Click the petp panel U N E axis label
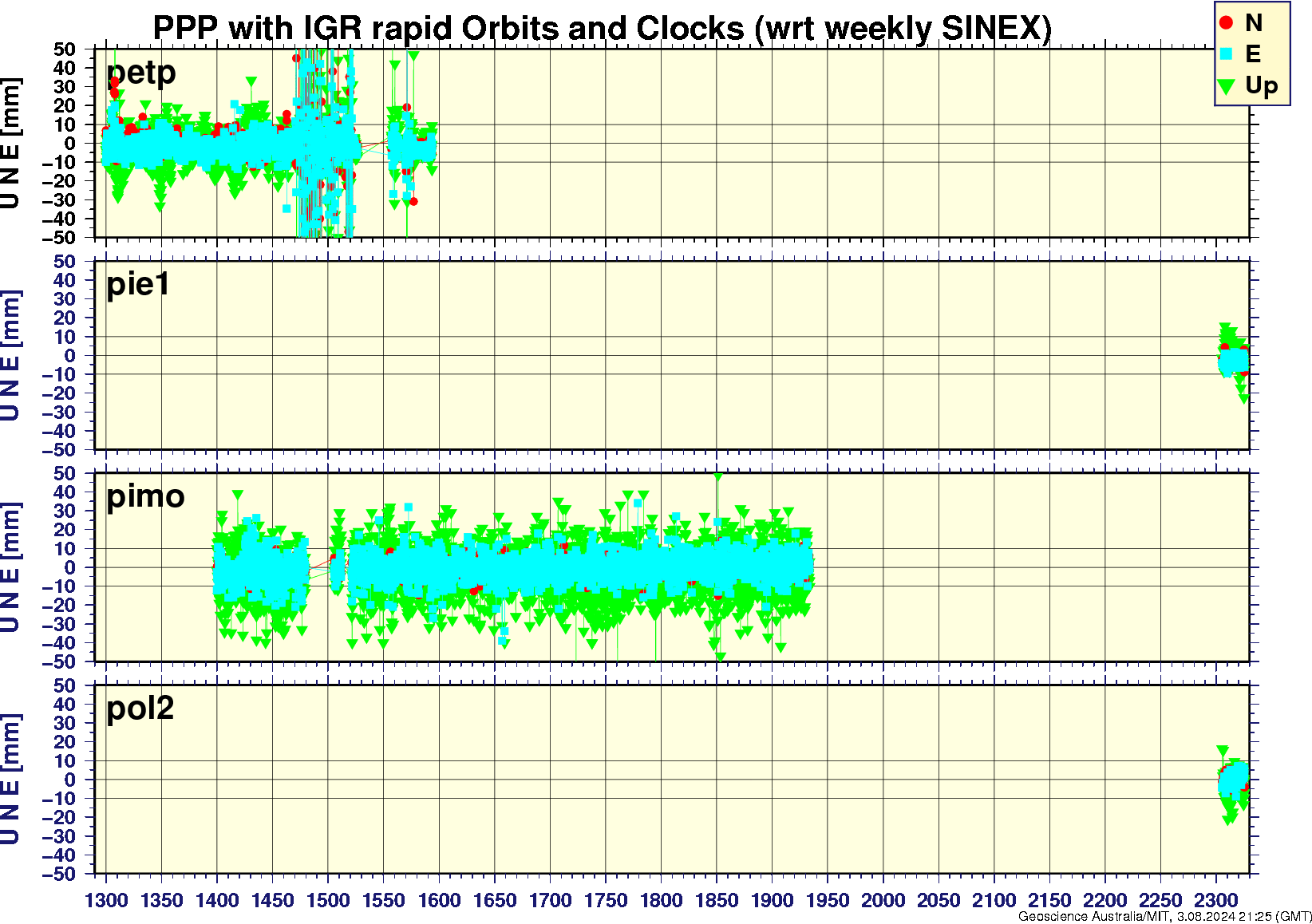This screenshot has width=1312, height=924. pyautogui.click(x=10, y=144)
